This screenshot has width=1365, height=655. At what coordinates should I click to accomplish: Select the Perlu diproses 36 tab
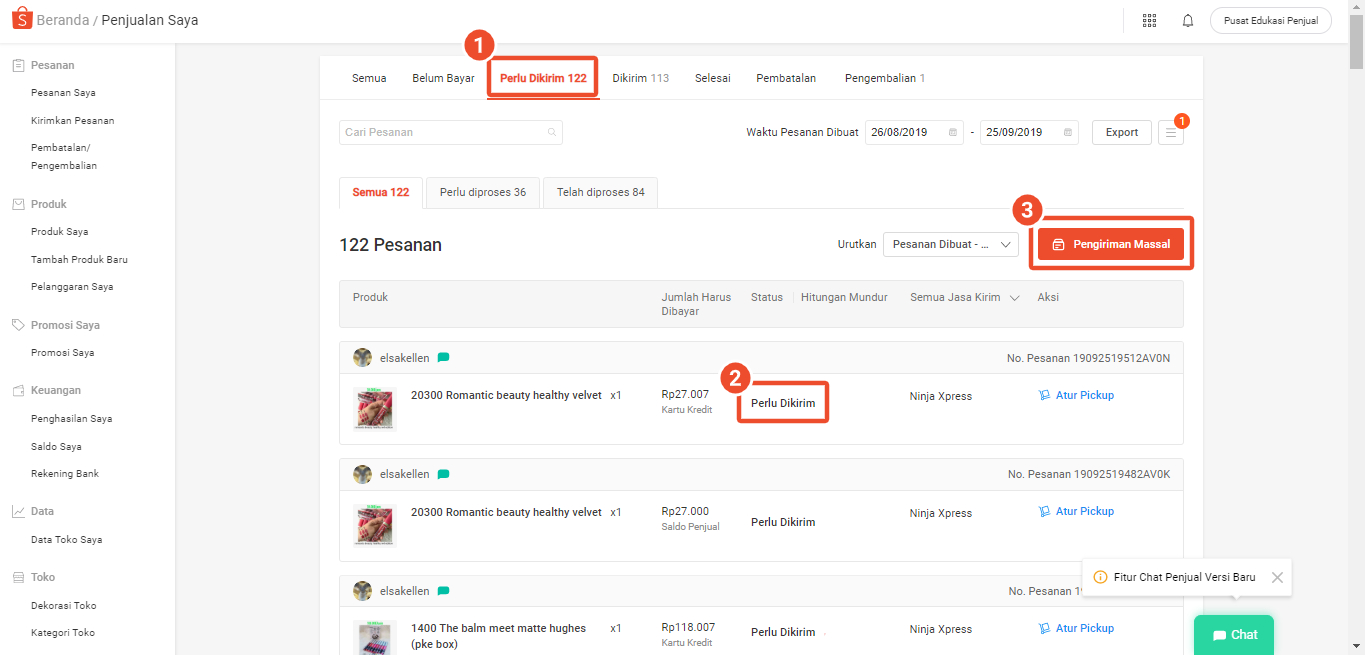coord(482,192)
